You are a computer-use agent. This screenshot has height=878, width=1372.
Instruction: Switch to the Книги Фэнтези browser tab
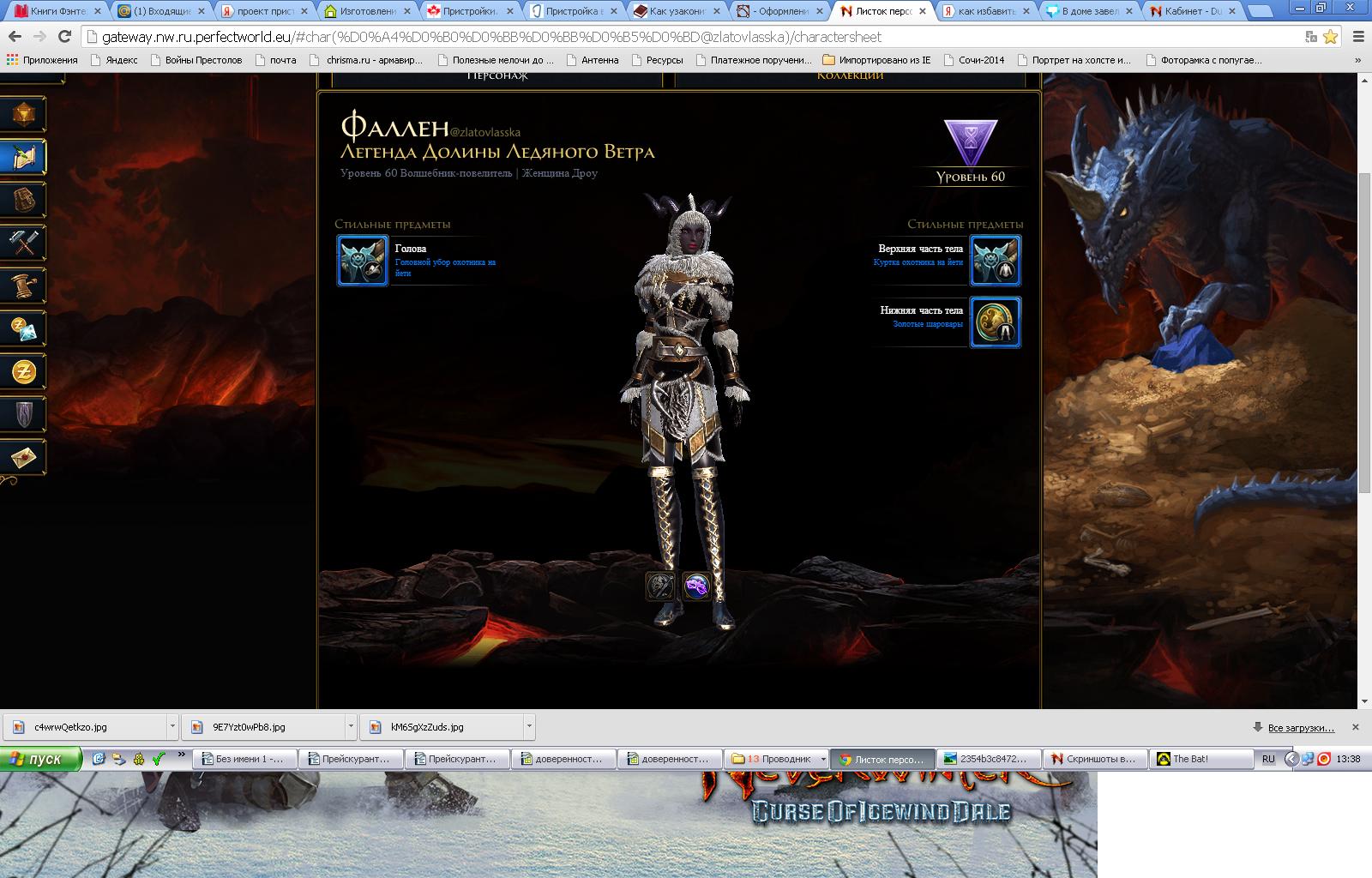[57, 12]
